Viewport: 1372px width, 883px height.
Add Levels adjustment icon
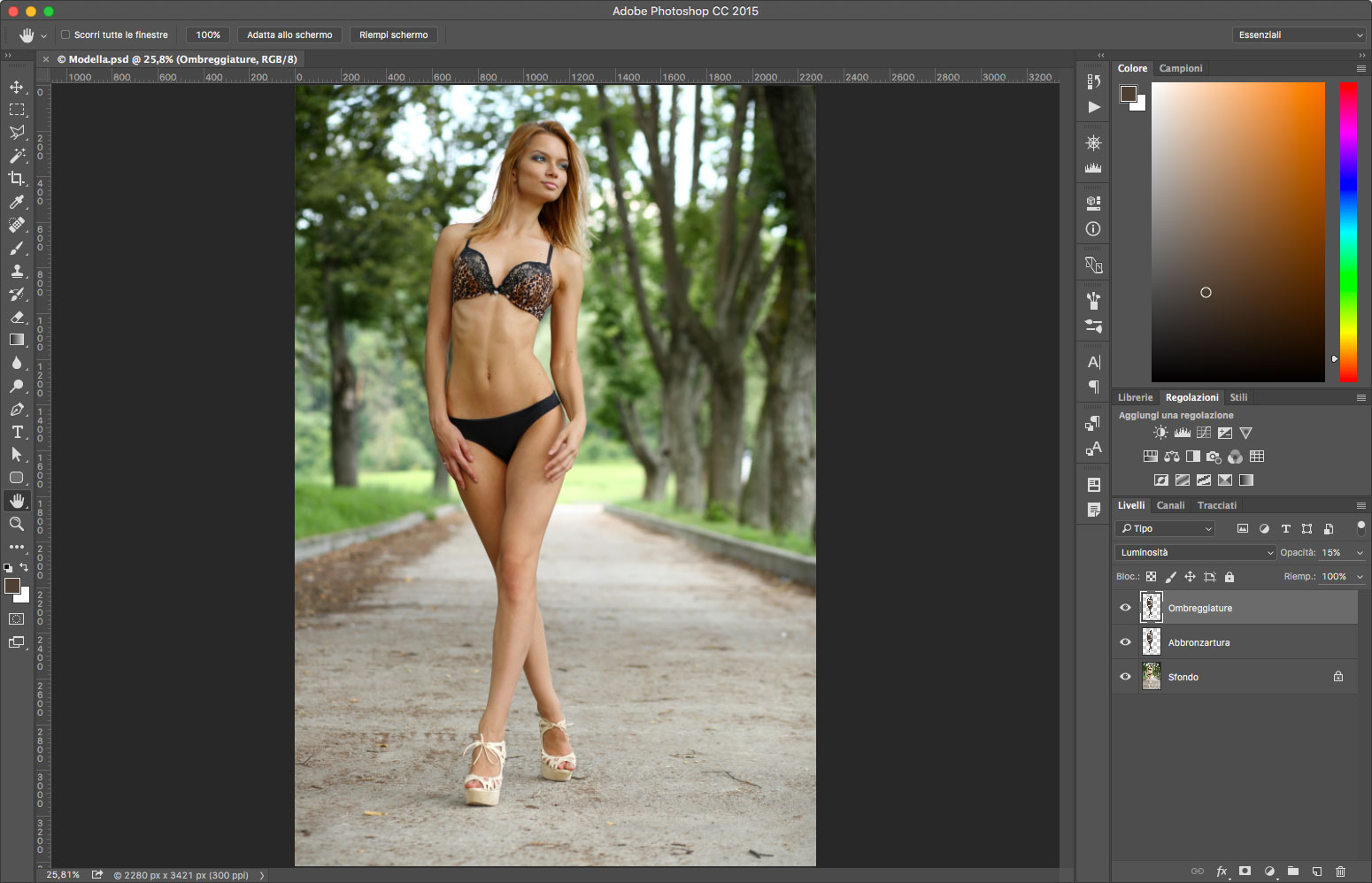(1183, 433)
